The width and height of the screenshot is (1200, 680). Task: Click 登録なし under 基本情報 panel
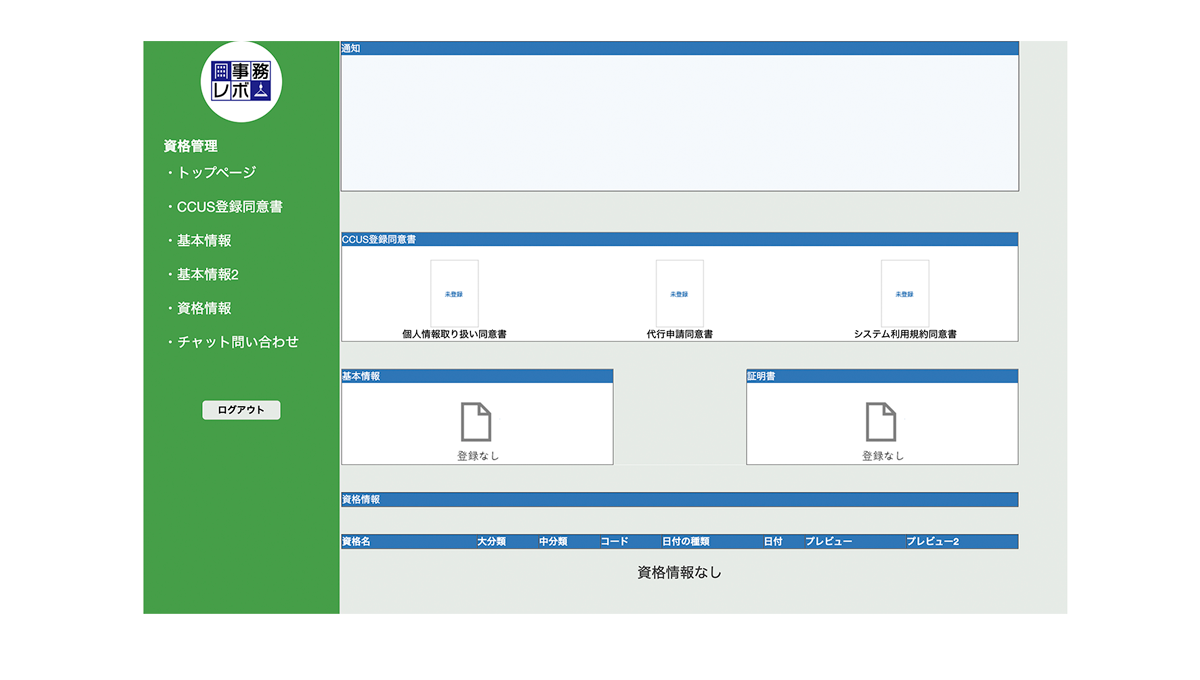(478, 455)
